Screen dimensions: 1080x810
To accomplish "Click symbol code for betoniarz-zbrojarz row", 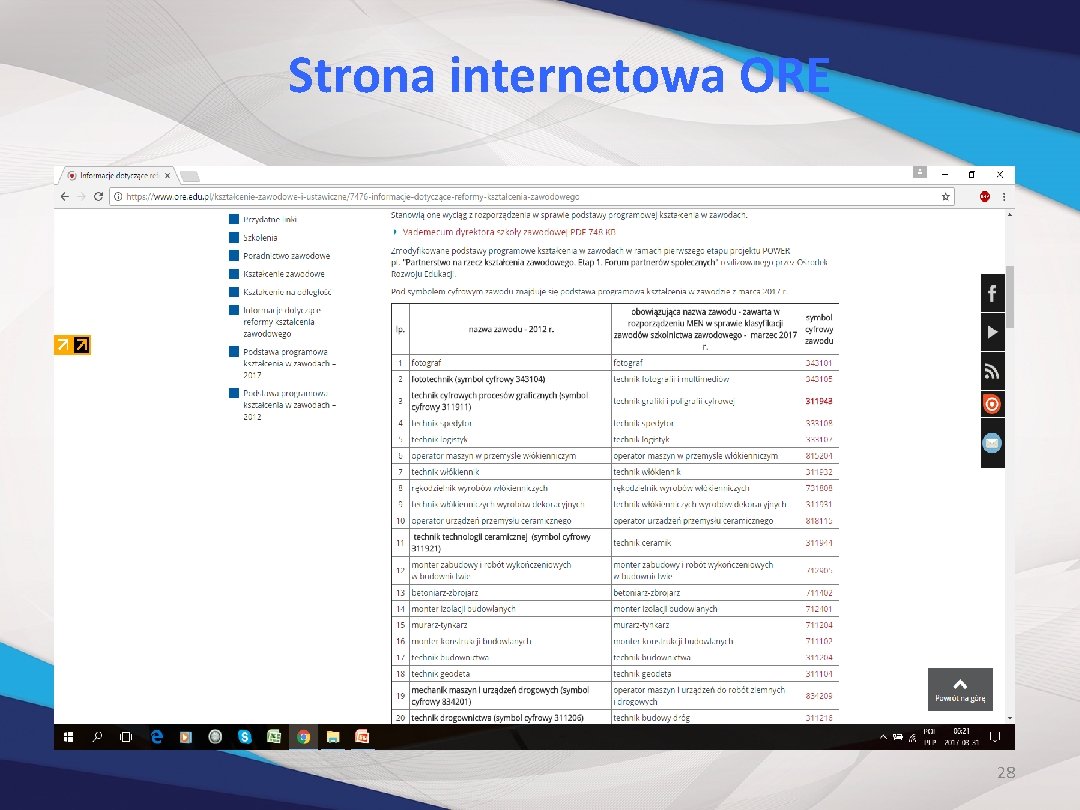I will [818, 592].
